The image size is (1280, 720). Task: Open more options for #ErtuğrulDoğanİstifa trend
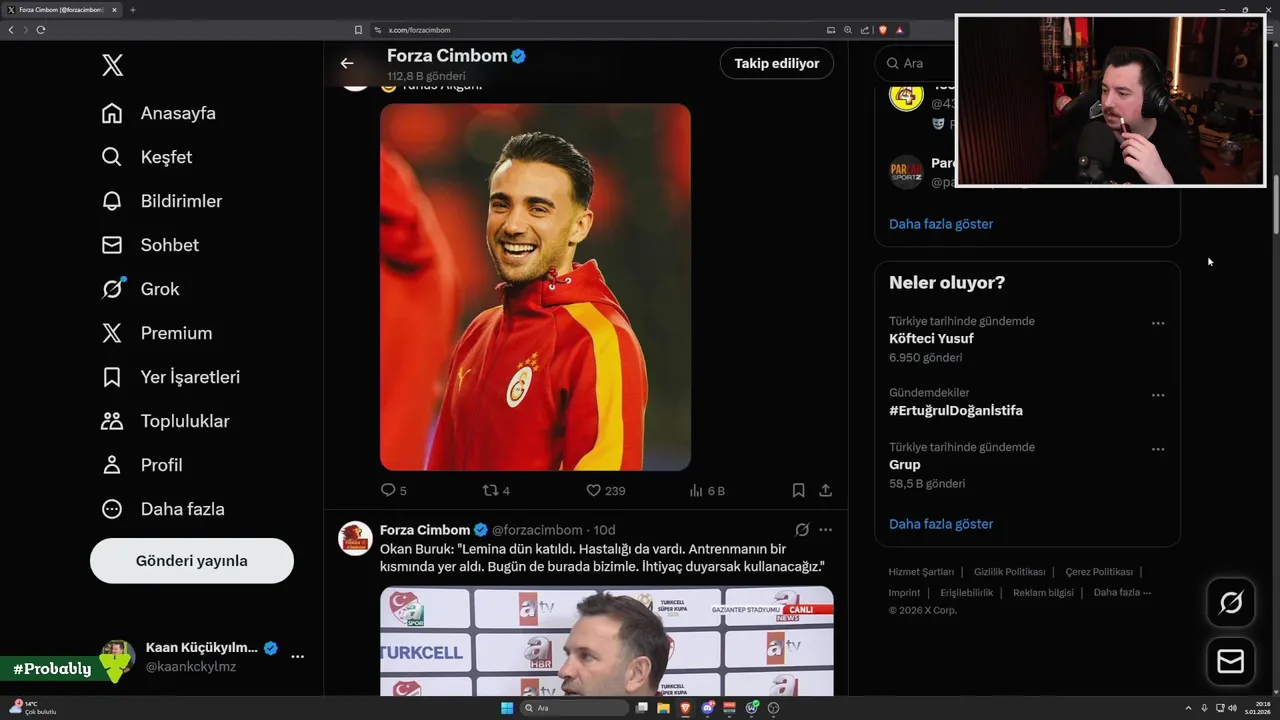point(1158,395)
